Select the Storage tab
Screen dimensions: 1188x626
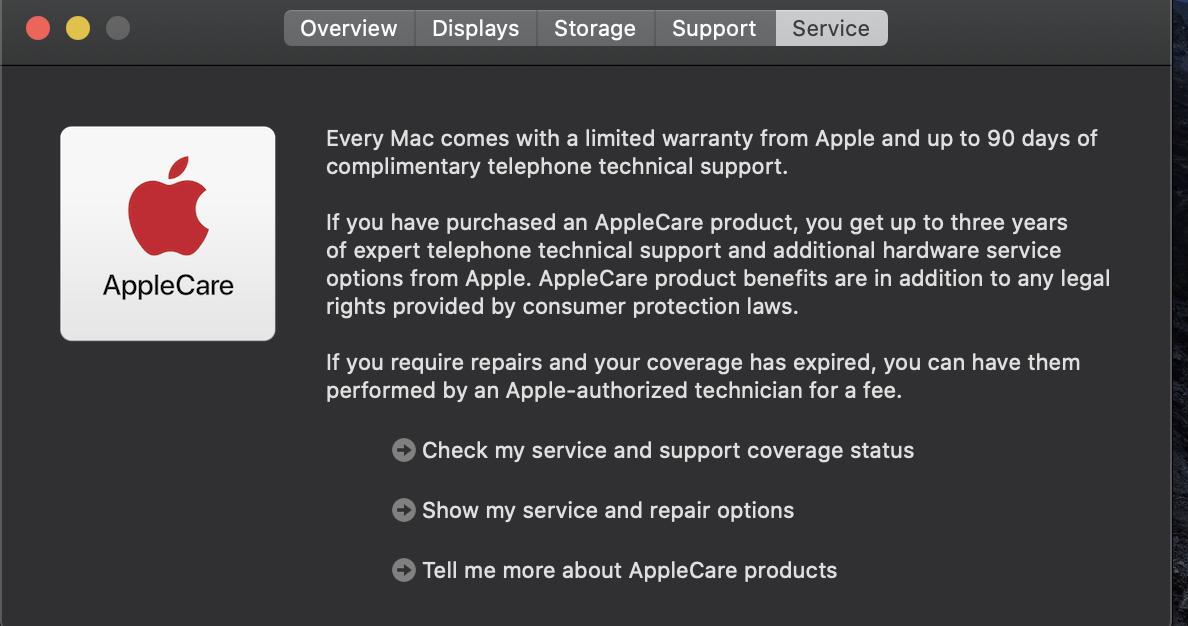[595, 28]
